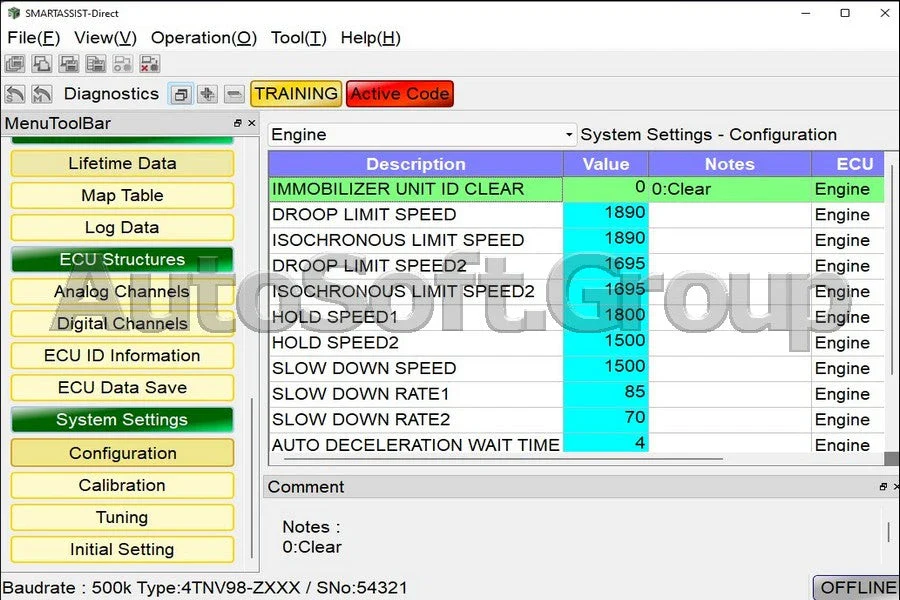
Task: Click the plus icon in the Diagnostics bar
Action: 208,94
